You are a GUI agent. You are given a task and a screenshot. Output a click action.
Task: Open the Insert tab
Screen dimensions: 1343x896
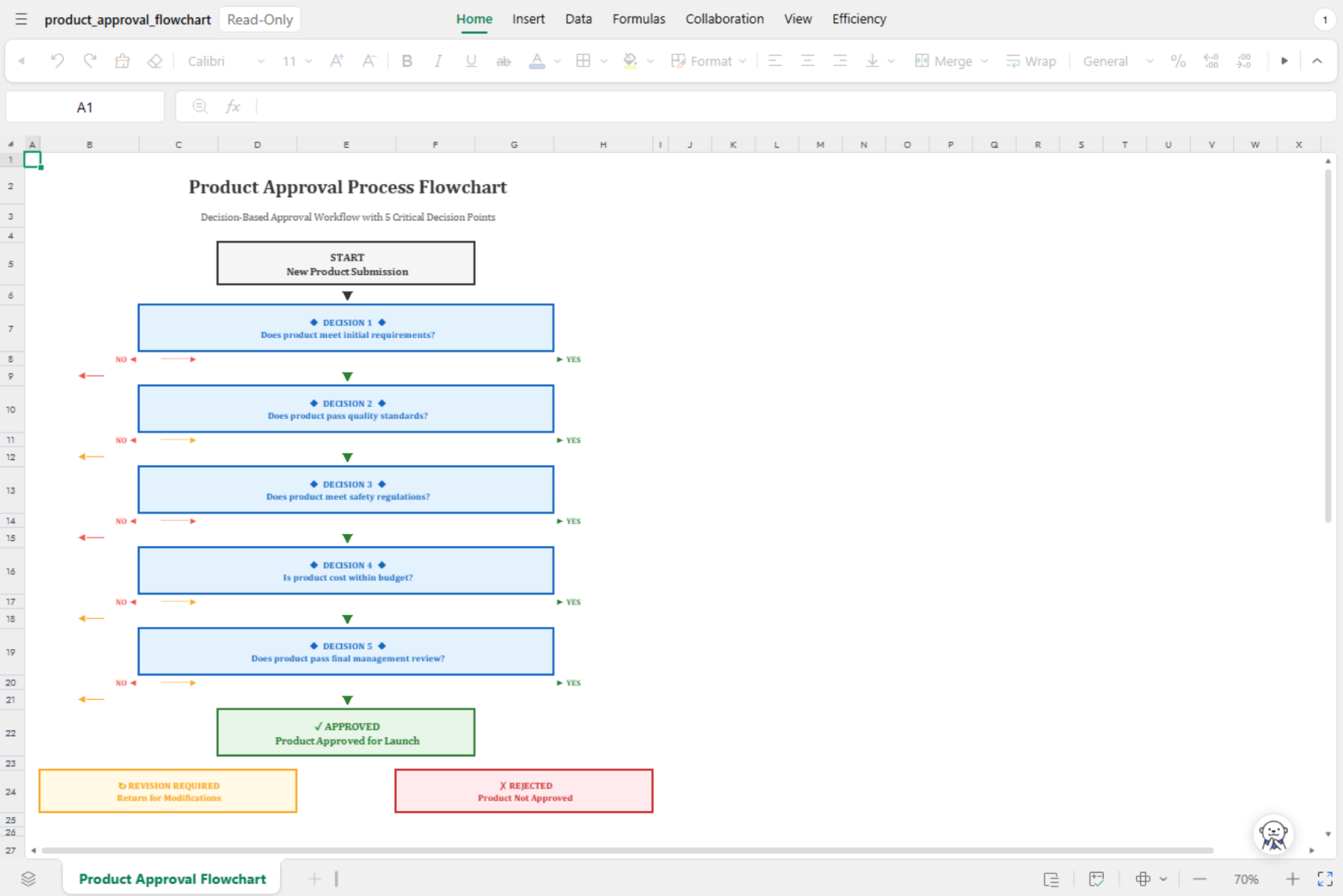[528, 19]
